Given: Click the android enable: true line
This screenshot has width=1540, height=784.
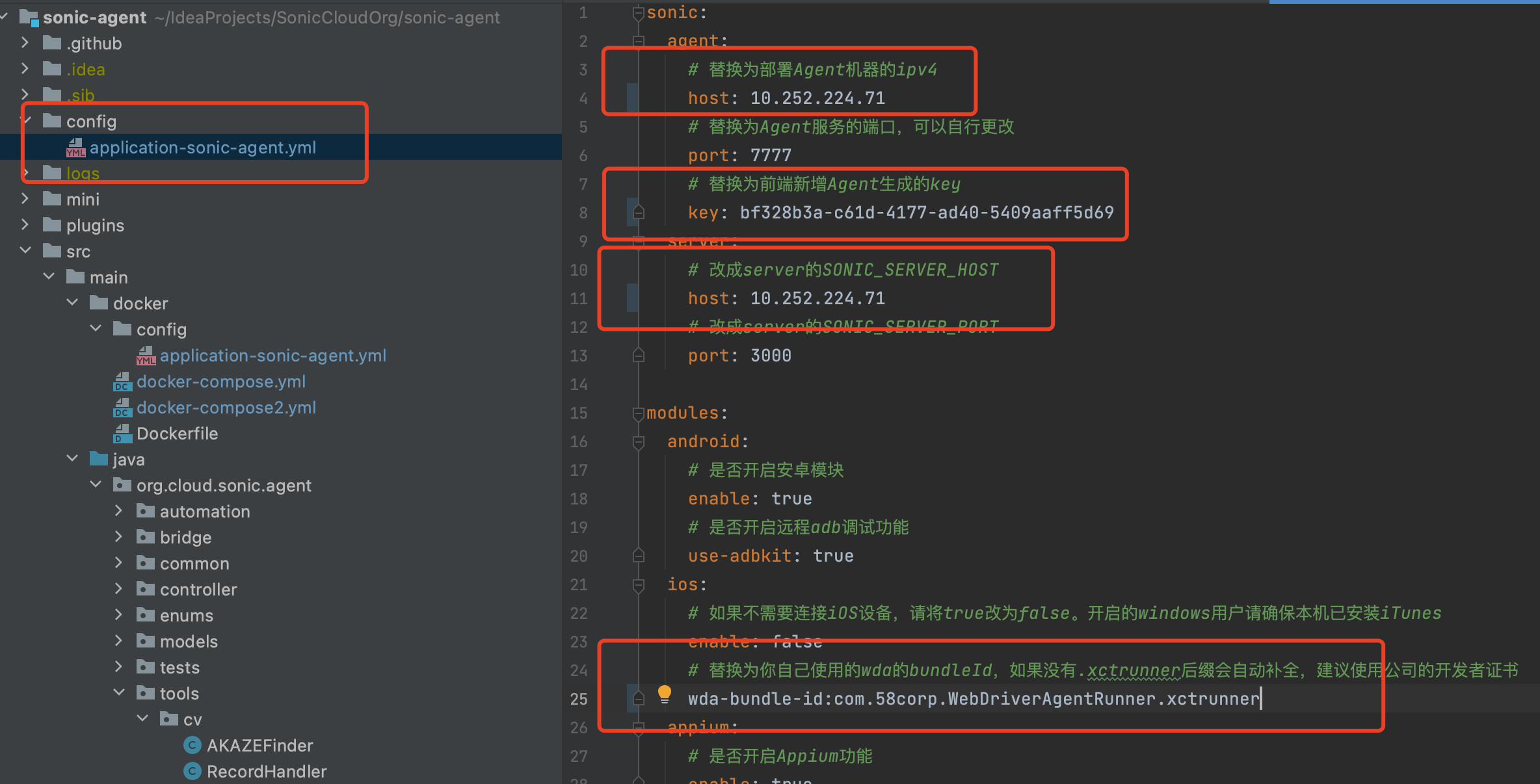Looking at the screenshot, I should click(750, 499).
